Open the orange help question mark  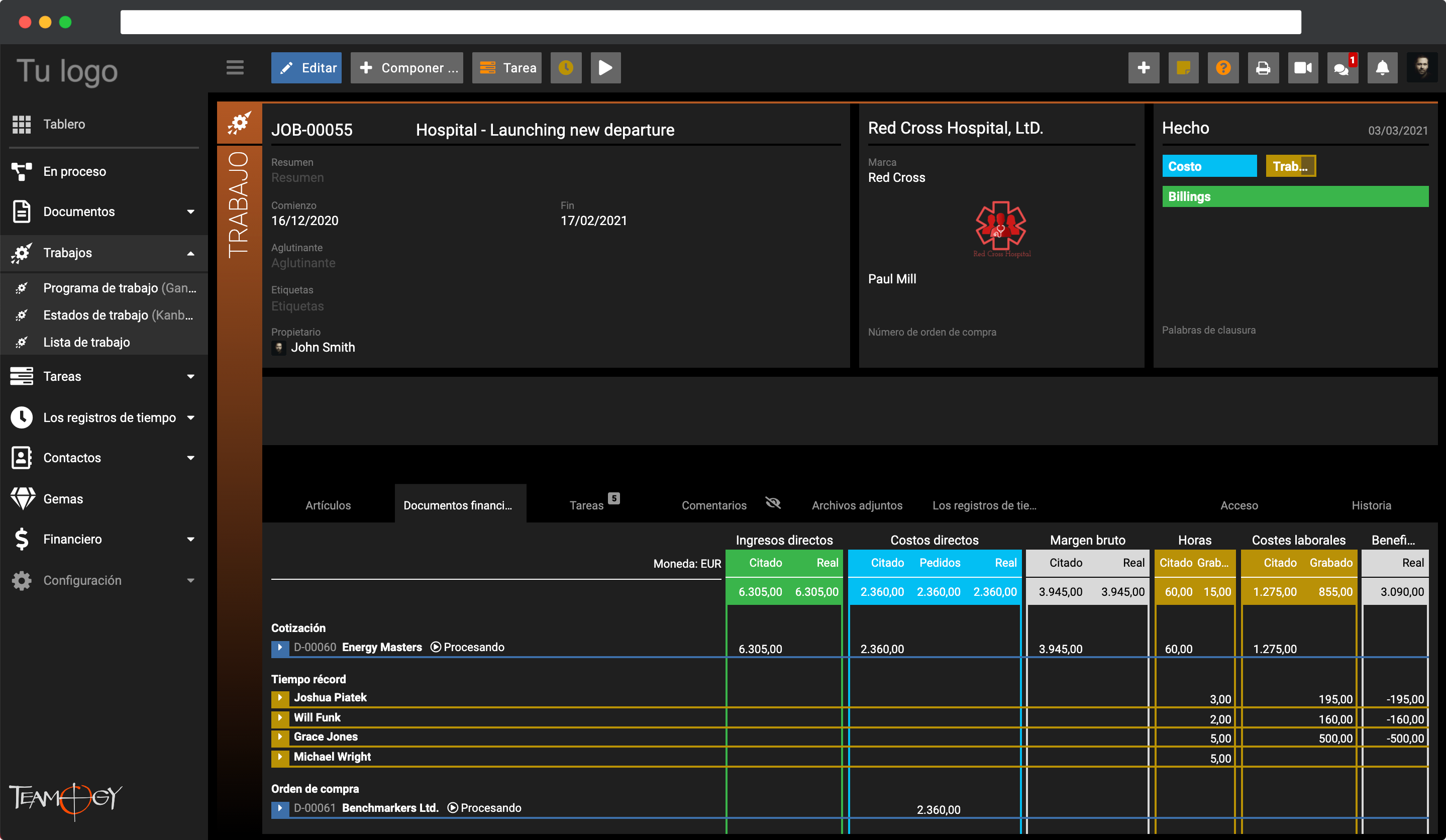pos(1223,68)
